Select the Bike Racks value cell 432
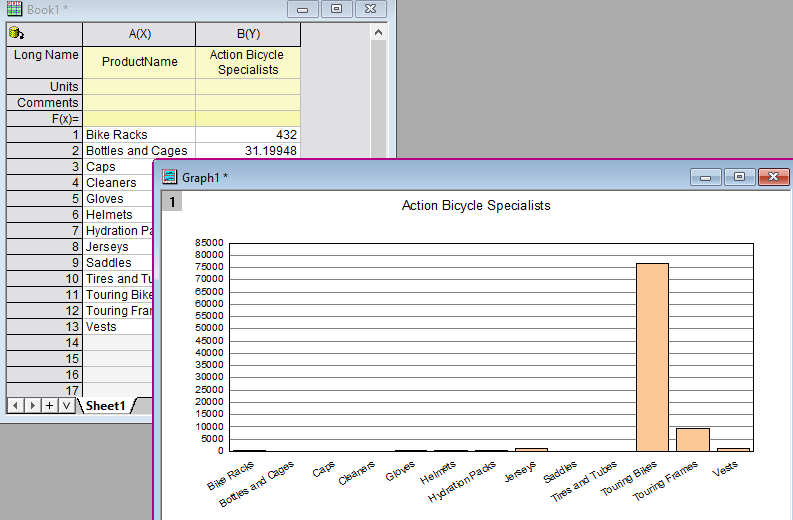The width and height of the screenshot is (793, 520). [x=248, y=135]
